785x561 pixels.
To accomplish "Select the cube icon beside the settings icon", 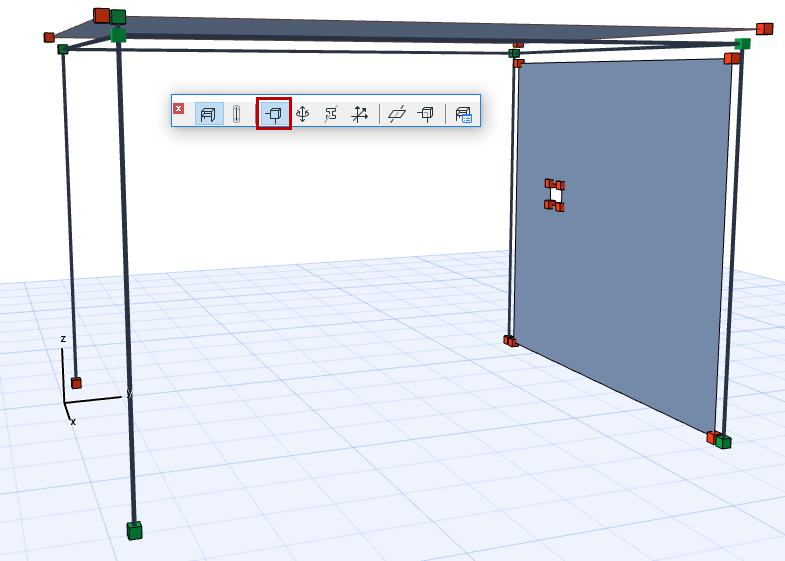I will click(x=426, y=114).
